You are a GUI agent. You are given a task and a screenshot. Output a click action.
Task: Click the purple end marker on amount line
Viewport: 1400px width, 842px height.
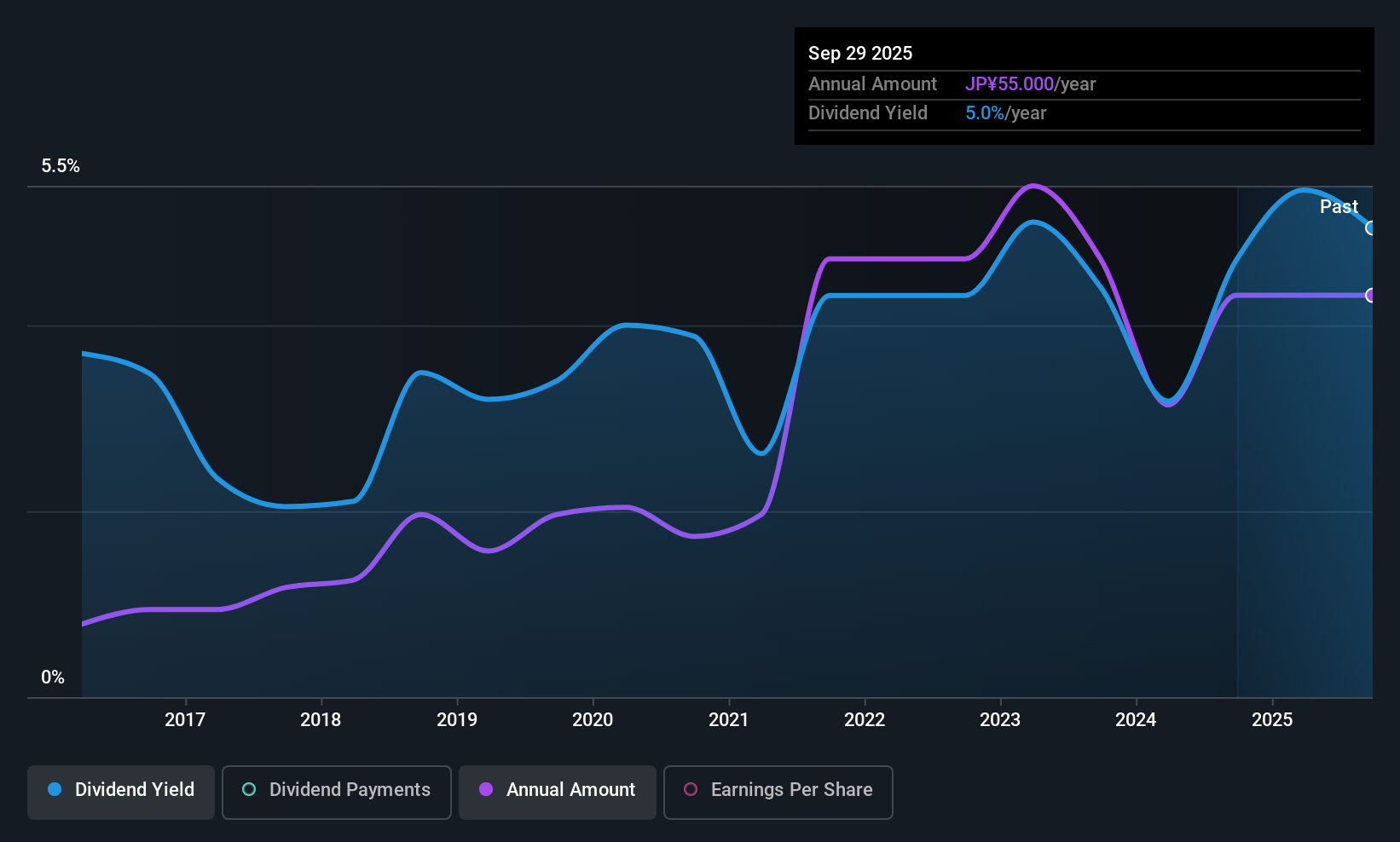(x=1370, y=296)
